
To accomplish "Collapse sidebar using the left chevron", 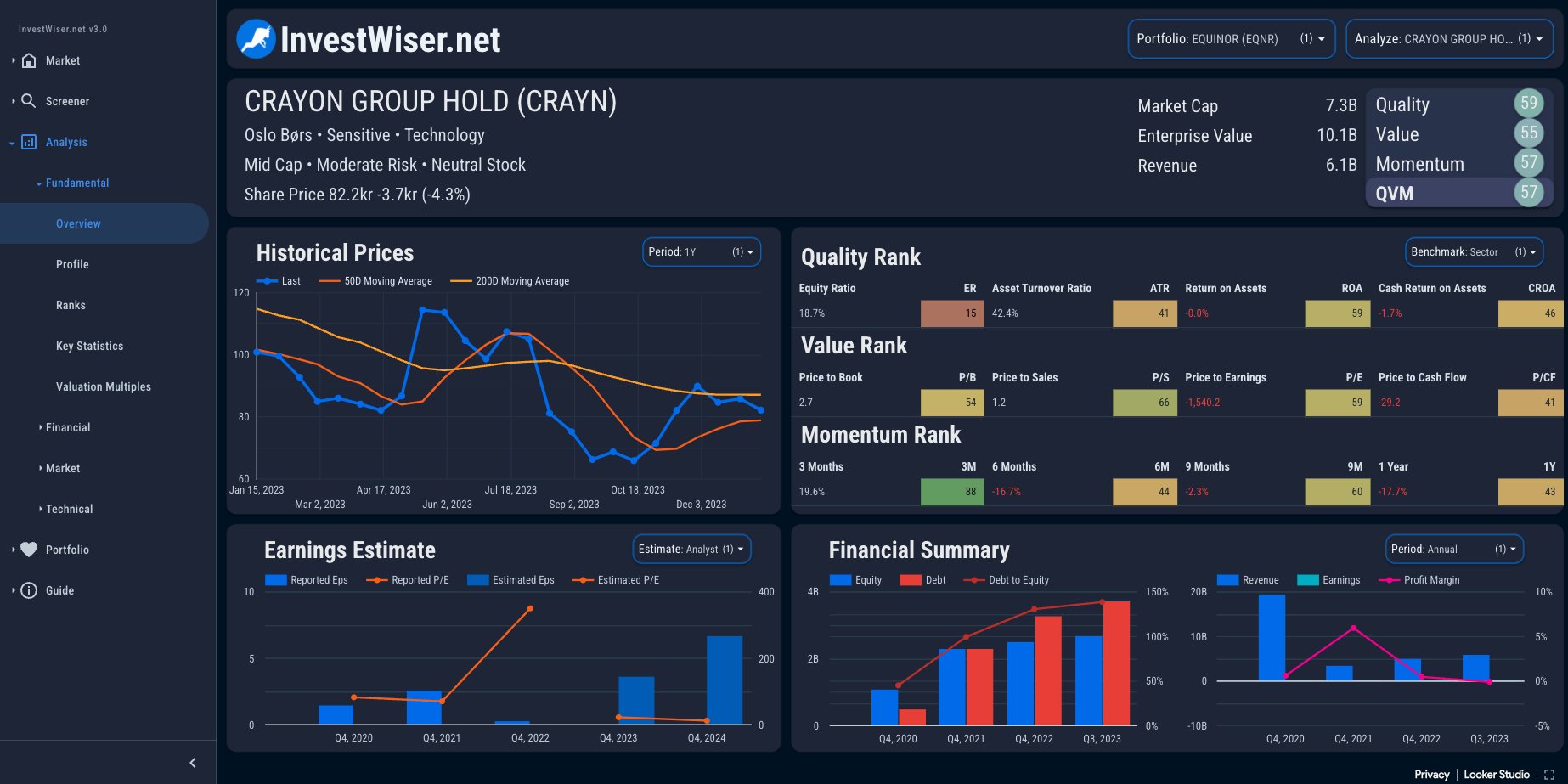I will (x=193, y=763).
